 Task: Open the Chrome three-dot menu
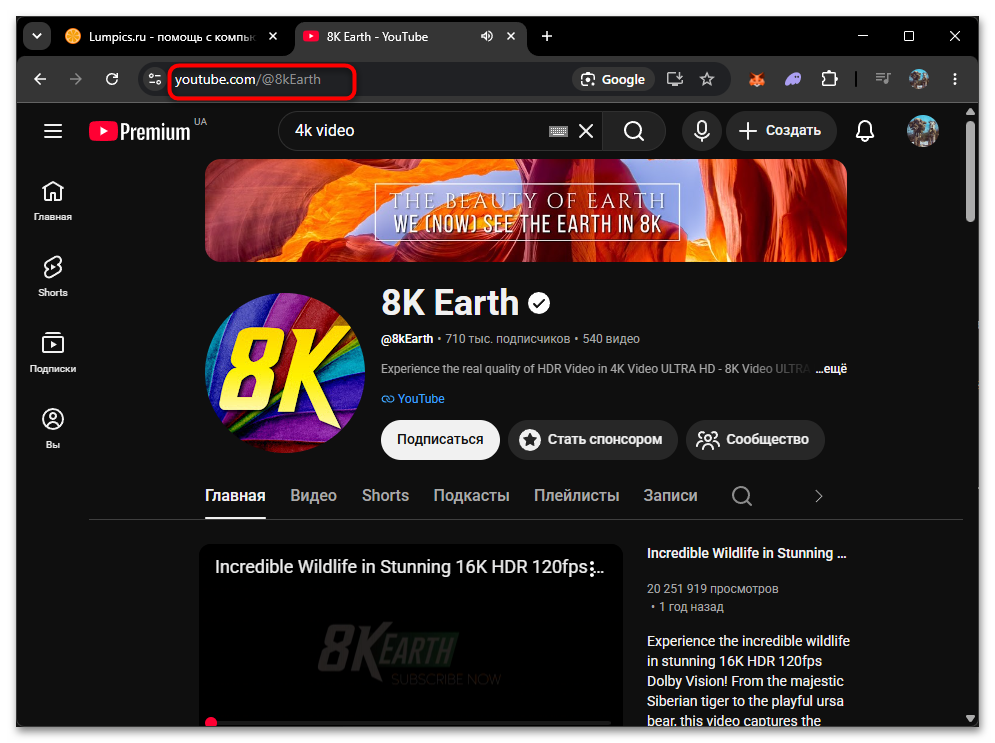[x=955, y=79]
